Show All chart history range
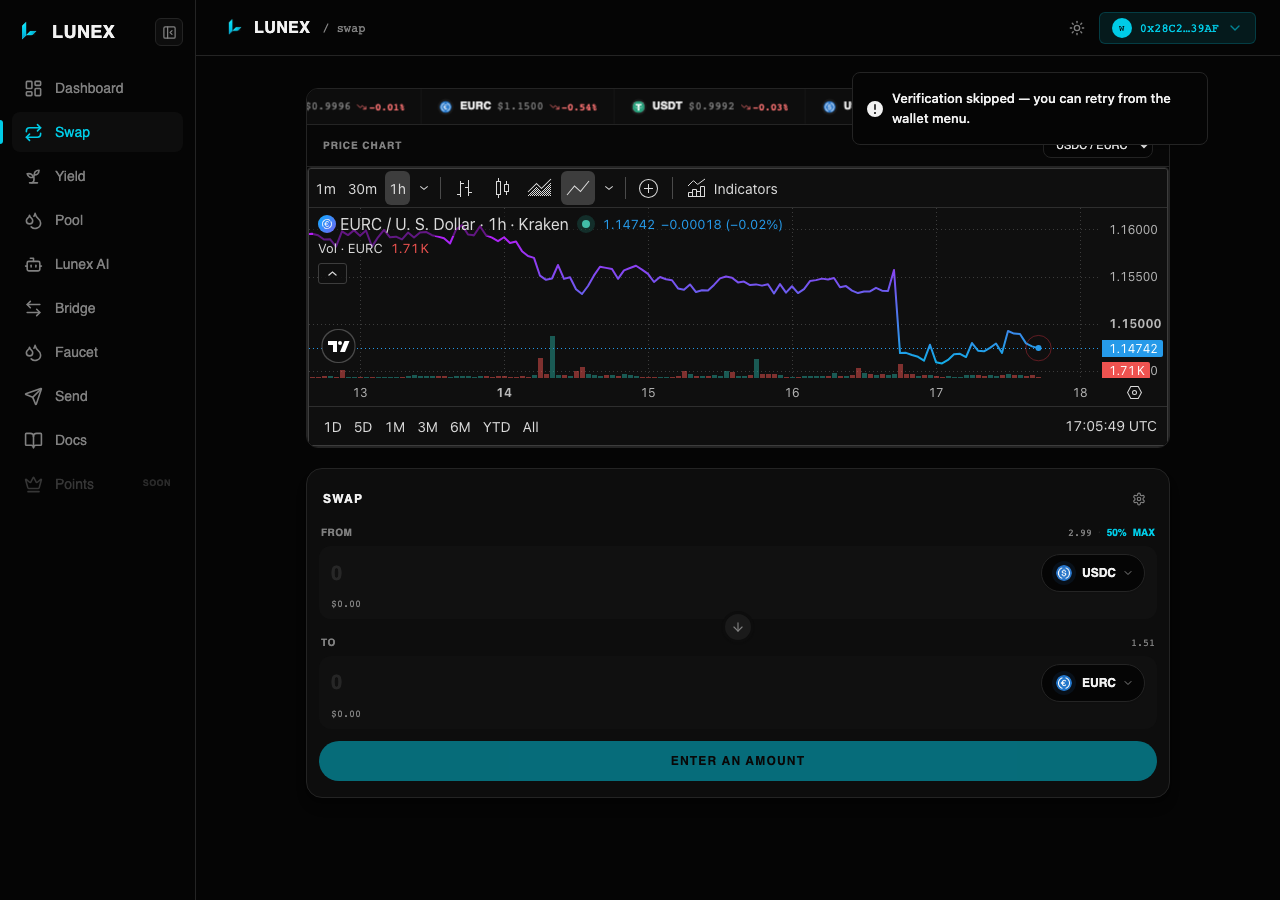 (531, 427)
